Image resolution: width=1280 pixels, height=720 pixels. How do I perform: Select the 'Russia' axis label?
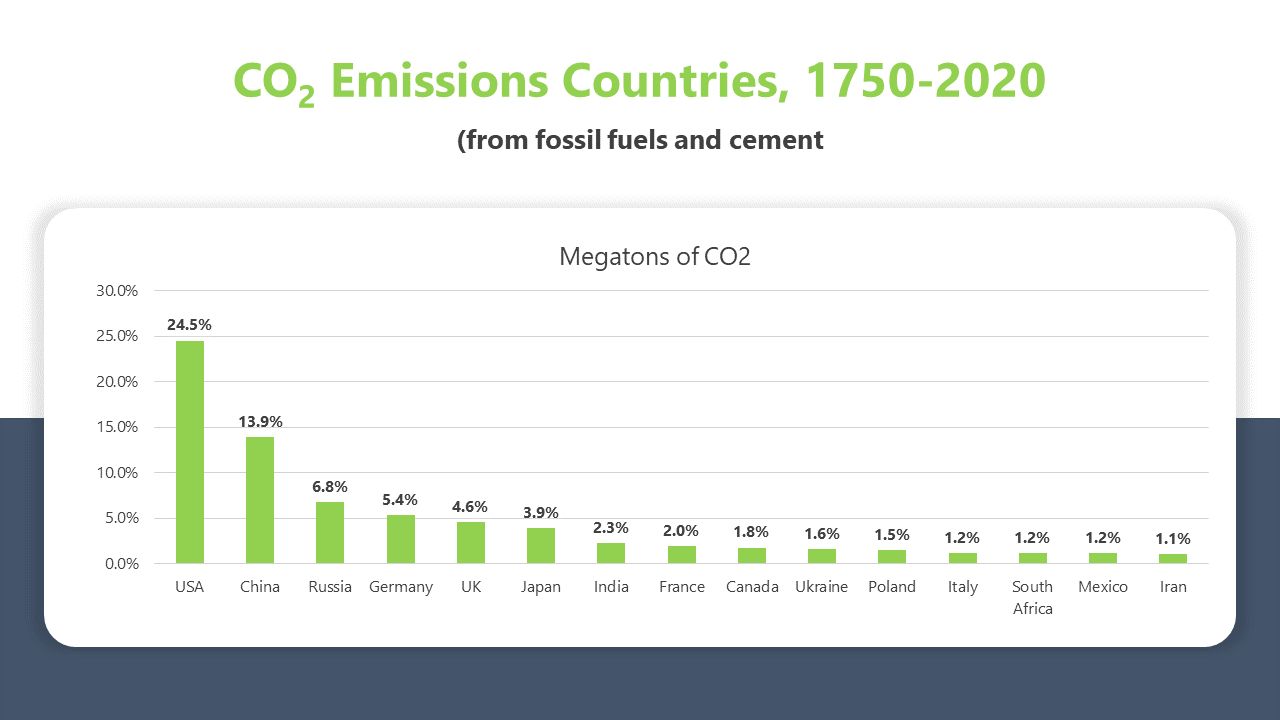[330, 587]
